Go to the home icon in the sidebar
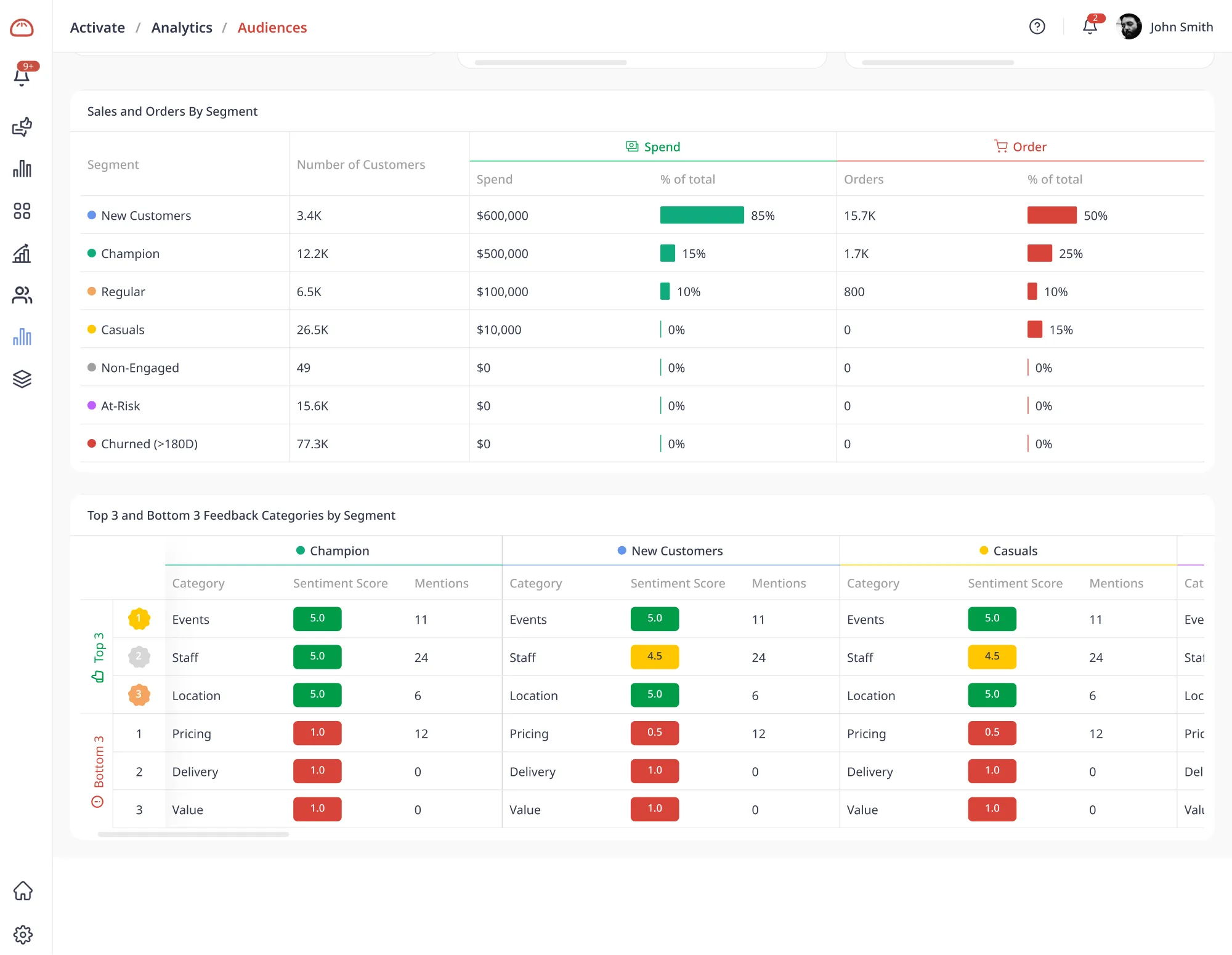Viewport: 1232px width, 955px height. click(23, 891)
